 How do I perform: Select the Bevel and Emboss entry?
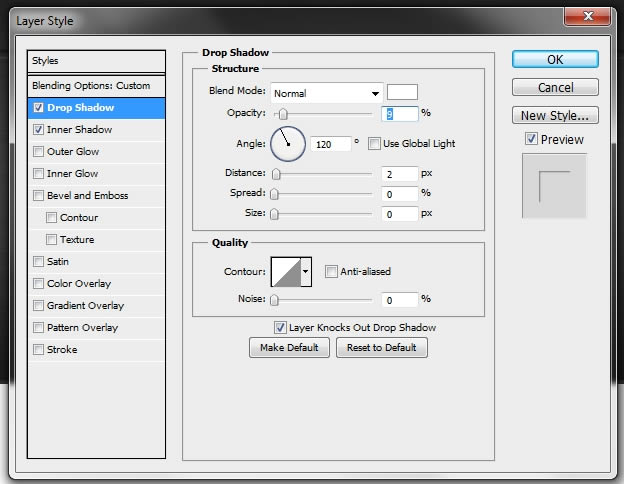click(96, 195)
